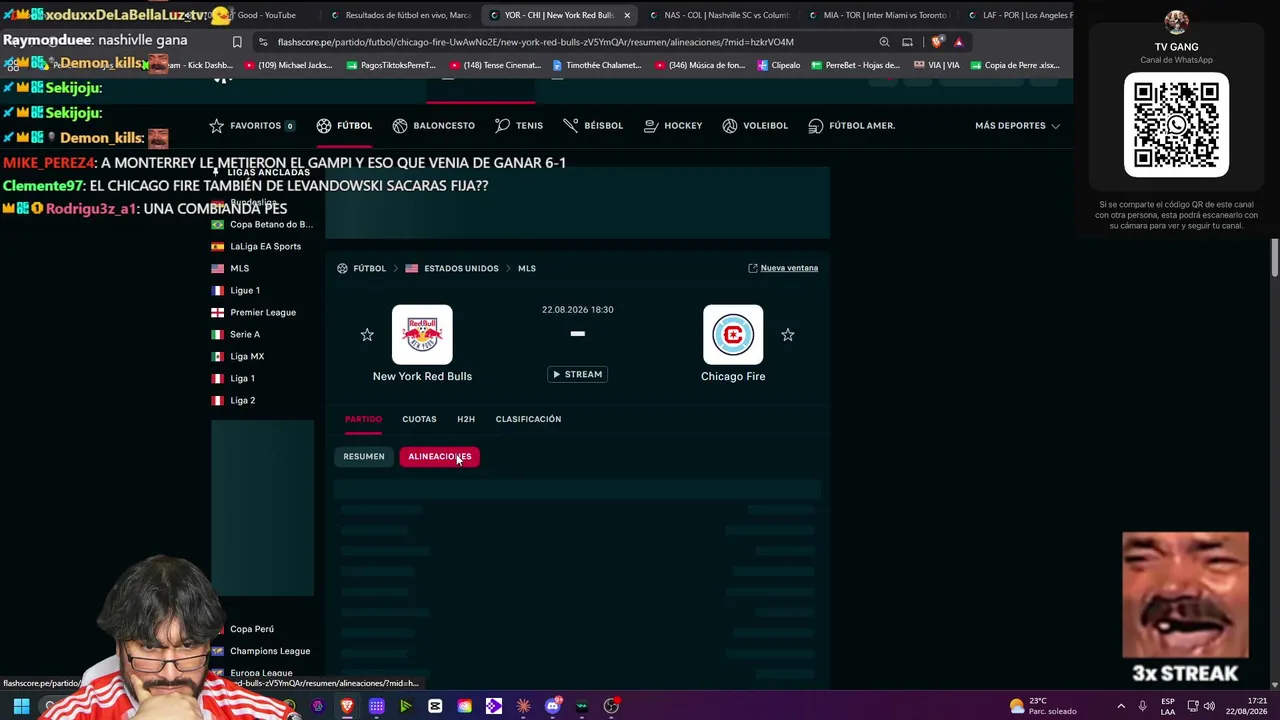
Task: Open the weather widget showing 23°C
Action: [x=1043, y=706]
